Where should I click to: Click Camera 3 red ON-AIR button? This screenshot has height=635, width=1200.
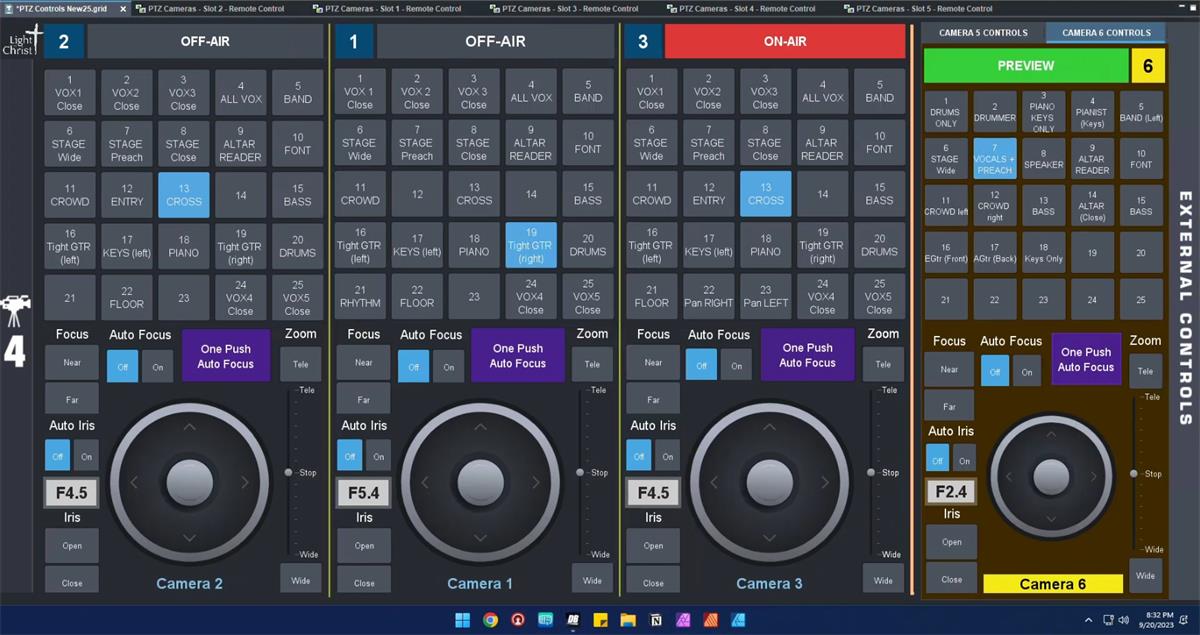pyautogui.click(x=787, y=41)
